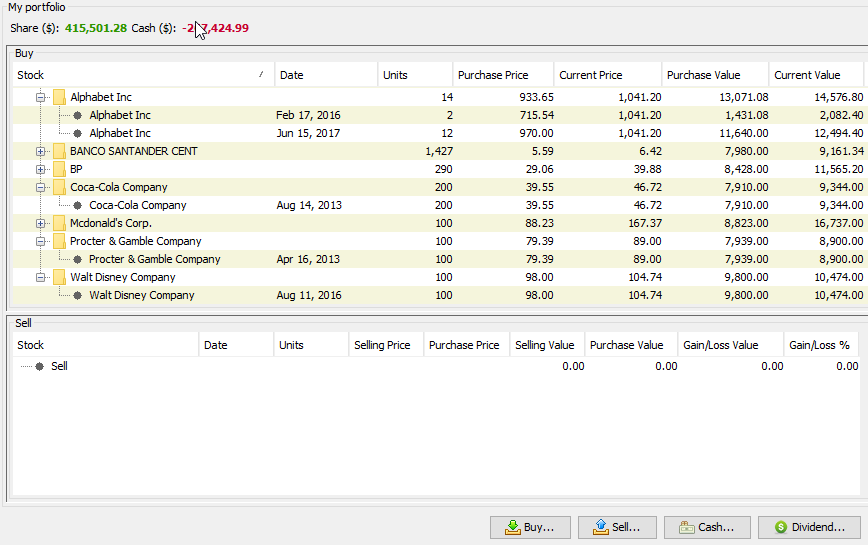Viewport: 868px width, 545px height.
Task: Sort Buy table by Units column
Action: [415, 75]
